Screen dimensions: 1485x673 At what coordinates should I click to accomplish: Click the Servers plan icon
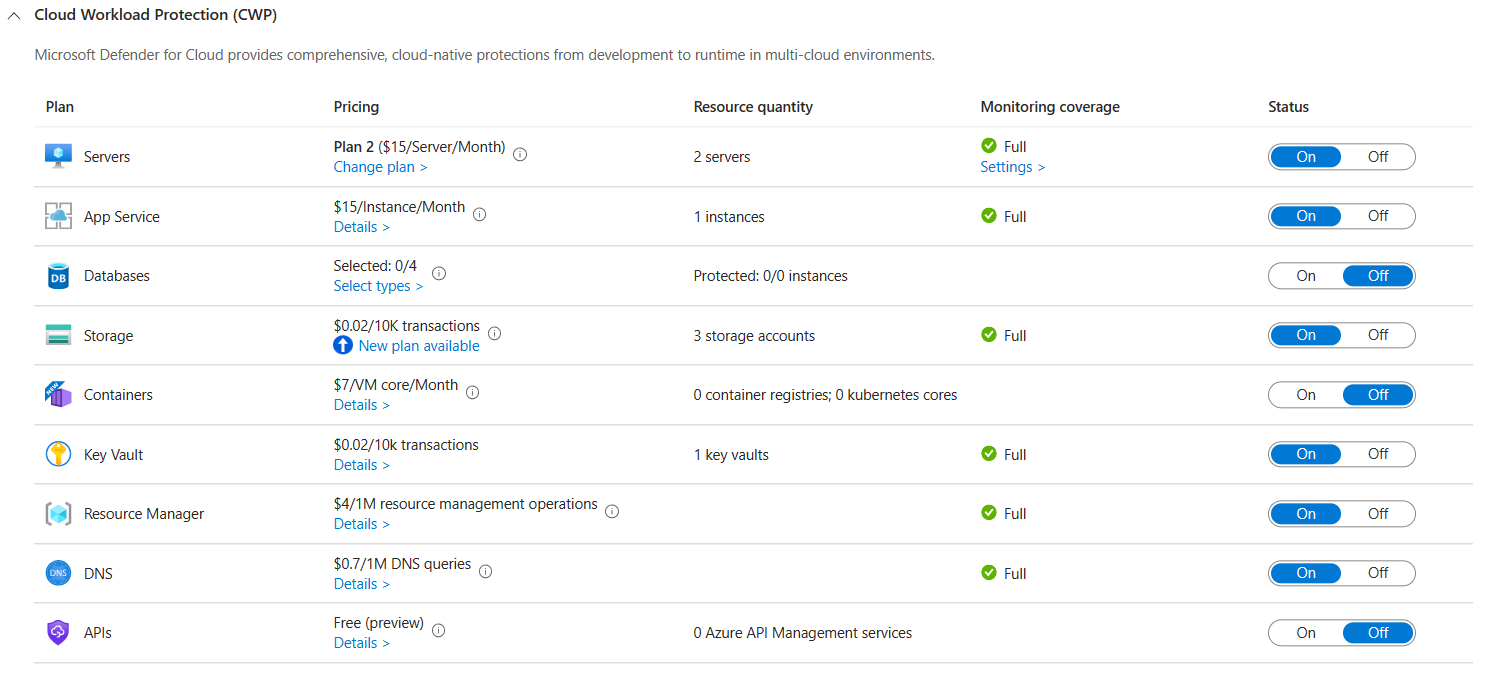point(59,156)
